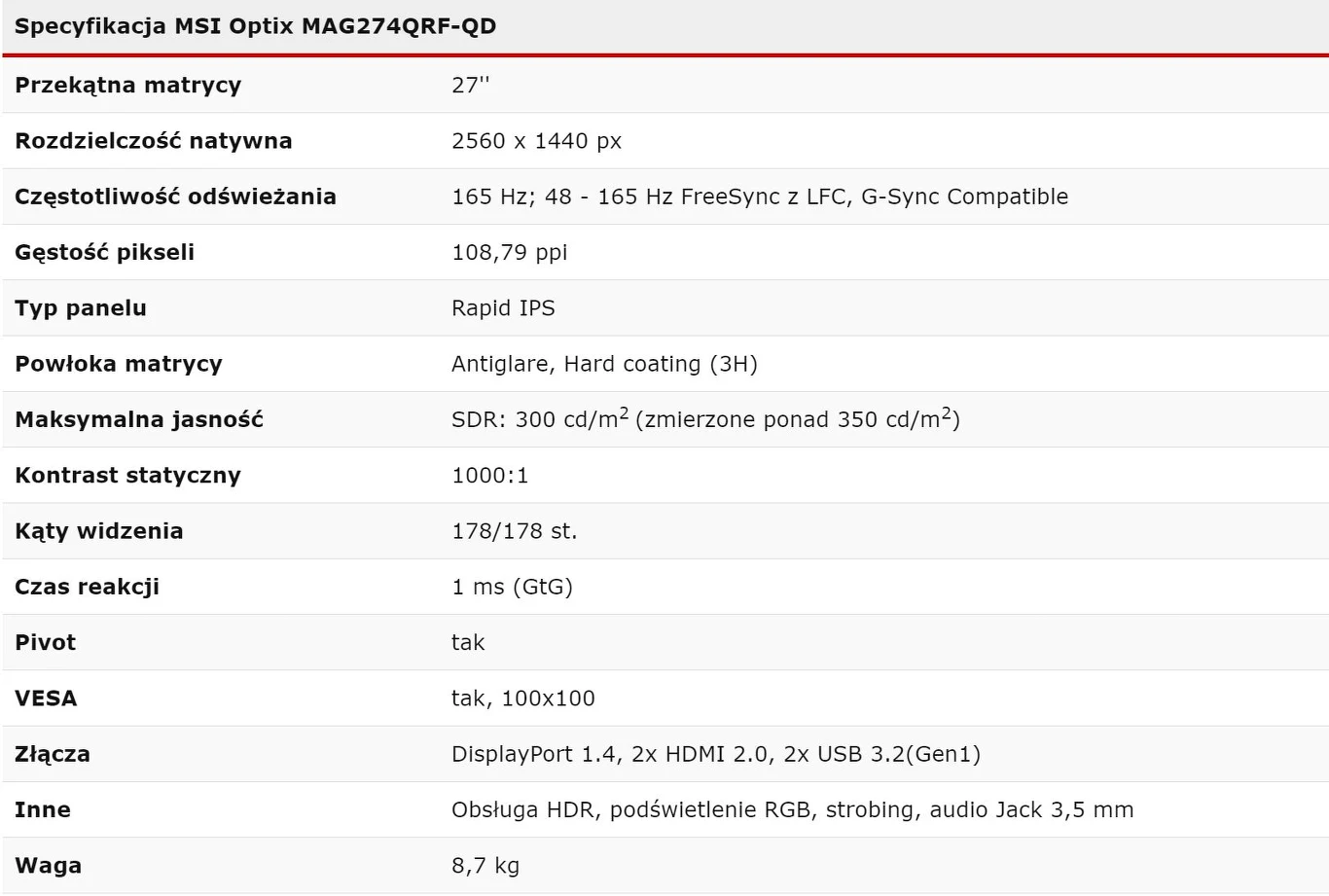Click the 'tak, 100x100' VESA value
This screenshot has width=1329, height=896.
click(x=522, y=699)
